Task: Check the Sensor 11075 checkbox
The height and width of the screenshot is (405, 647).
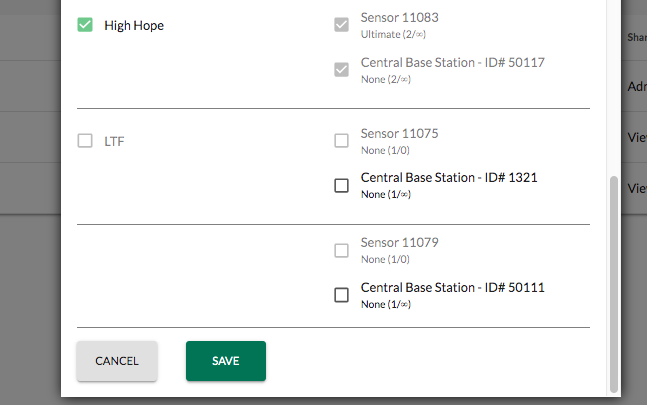Action: point(341,141)
